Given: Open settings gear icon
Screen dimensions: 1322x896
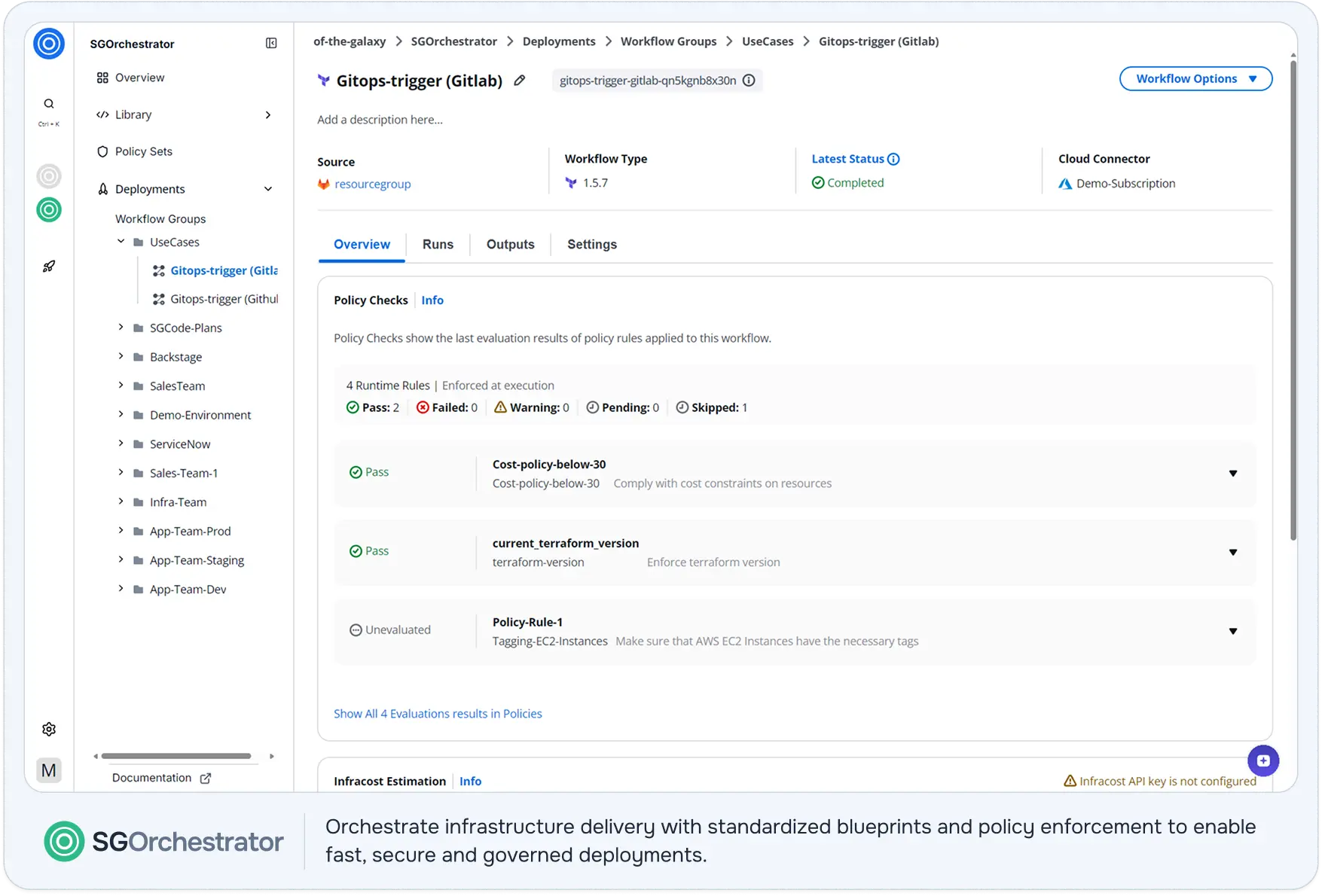Looking at the screenshot, I should (x=49, y=729).
